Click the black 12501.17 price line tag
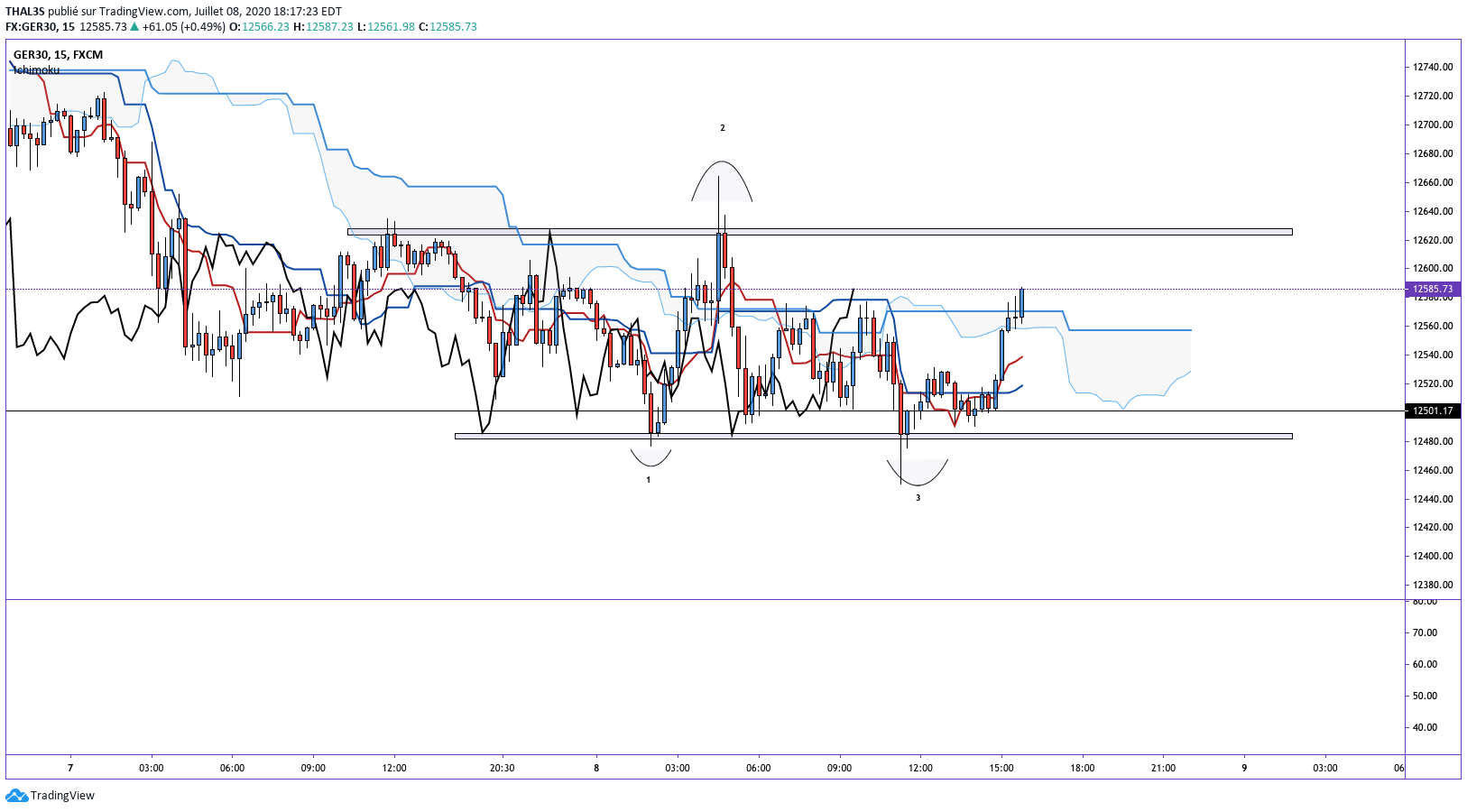The image size is (1467, 812). (x=1433, y=411)
